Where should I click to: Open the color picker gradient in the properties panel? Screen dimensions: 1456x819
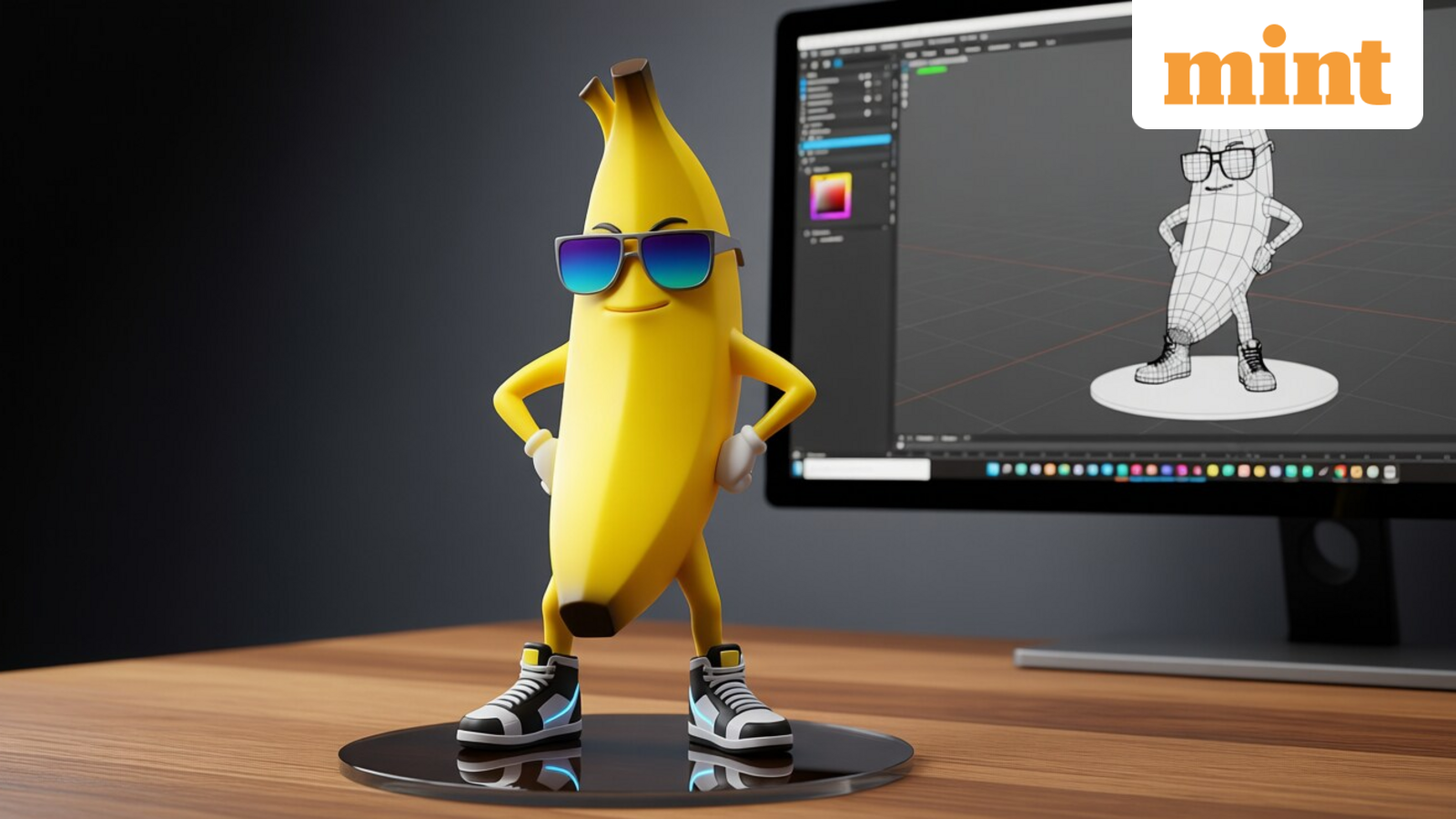(x=832, y=195)
